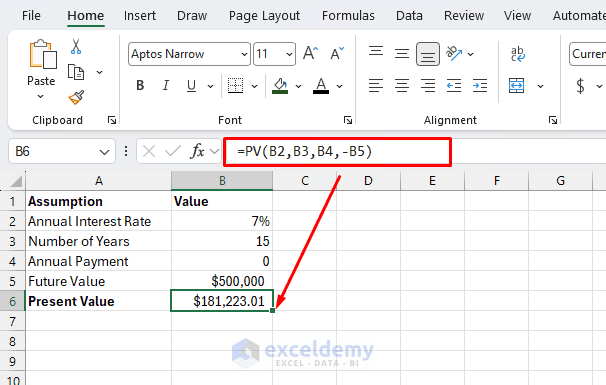The width and height of the screenshot is (606, 385).
Task: Apply borders with the Borders icon
Action: pos(235,85)
